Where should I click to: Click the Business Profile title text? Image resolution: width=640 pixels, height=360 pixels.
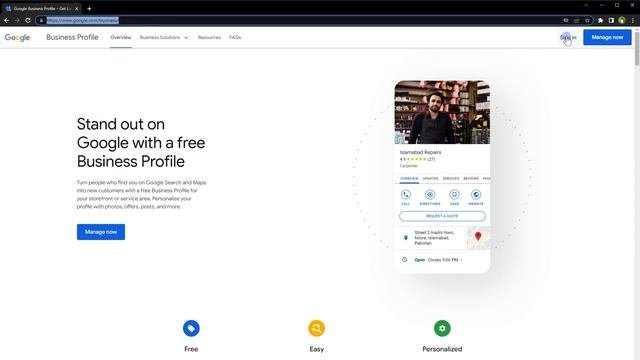[72, 37]
